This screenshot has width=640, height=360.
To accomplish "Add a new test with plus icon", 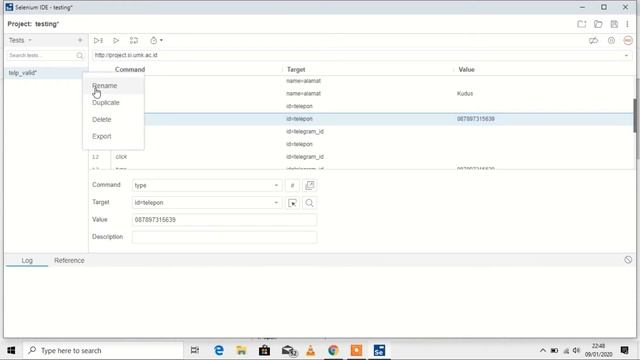I will (x=80, y=40).
